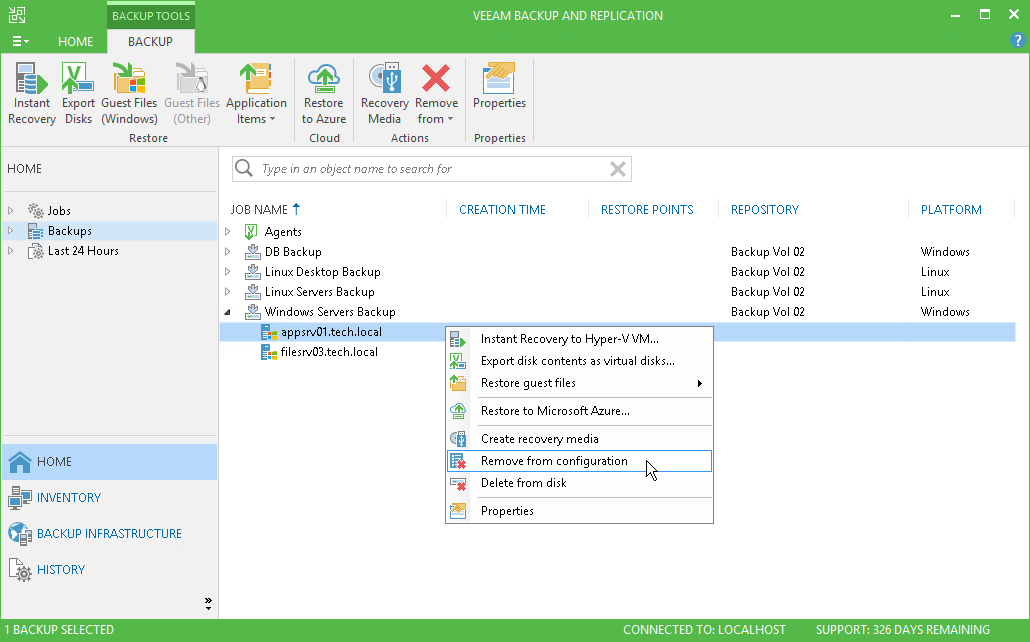
Task: Open the Remove from dropdown
Action: click(x=436, y=93)
